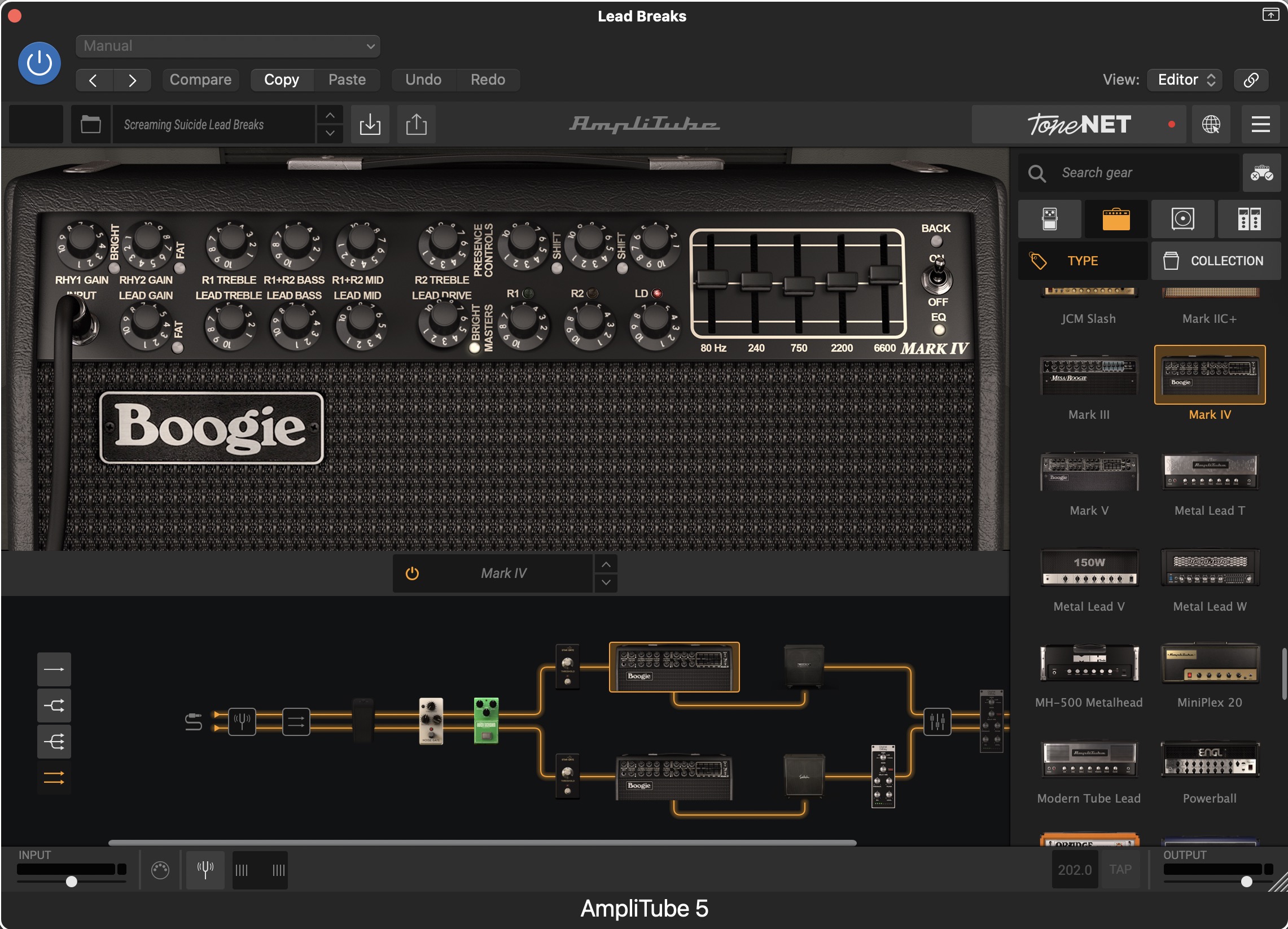This screenshot has width=1288, height=929.
Task: Click the 80 Hz graphic EQ slider
Action: (712, 279)
